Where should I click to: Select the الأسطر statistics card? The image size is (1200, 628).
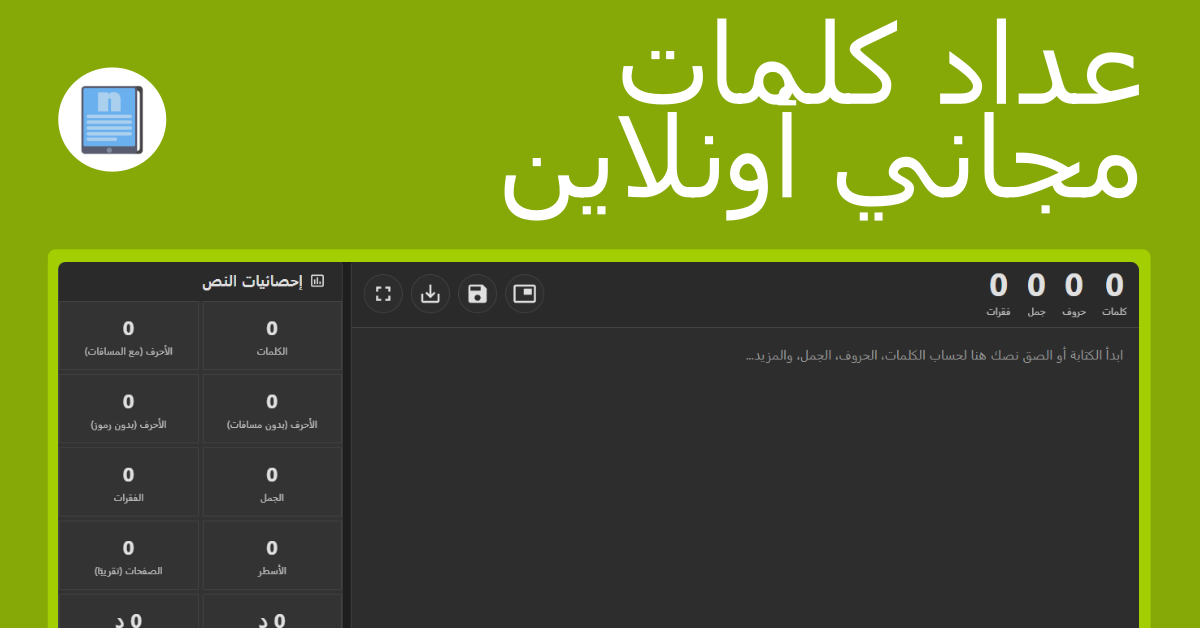(x=272, y=555)
